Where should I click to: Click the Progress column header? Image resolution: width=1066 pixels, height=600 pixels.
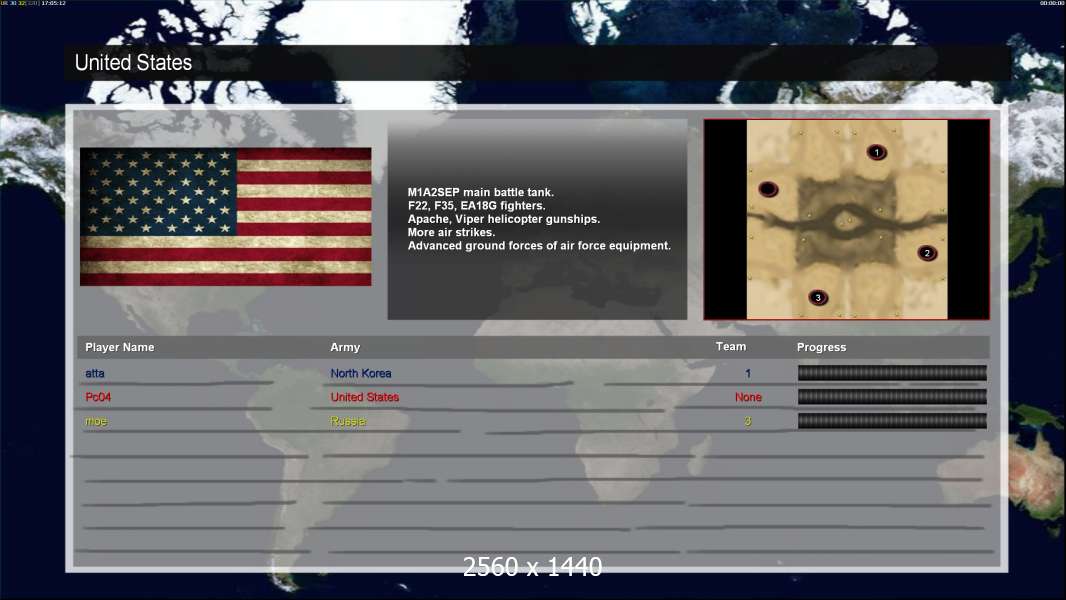pyautogui.click(x=821, y=347)
